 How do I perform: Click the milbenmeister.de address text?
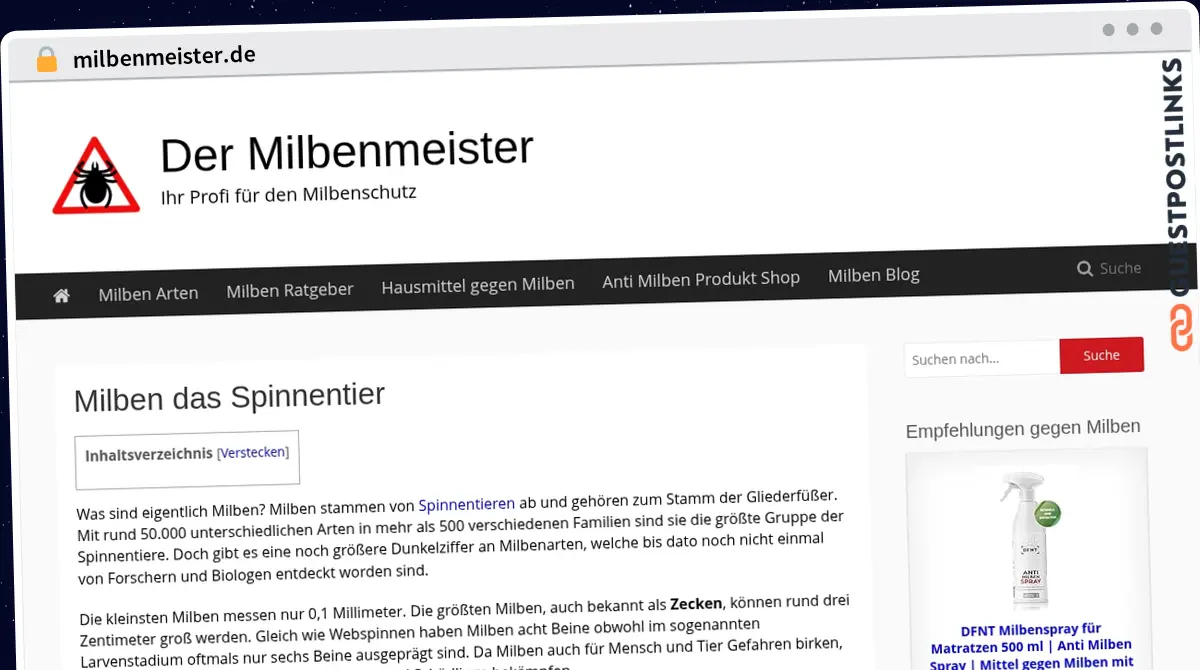pos(164,57)
